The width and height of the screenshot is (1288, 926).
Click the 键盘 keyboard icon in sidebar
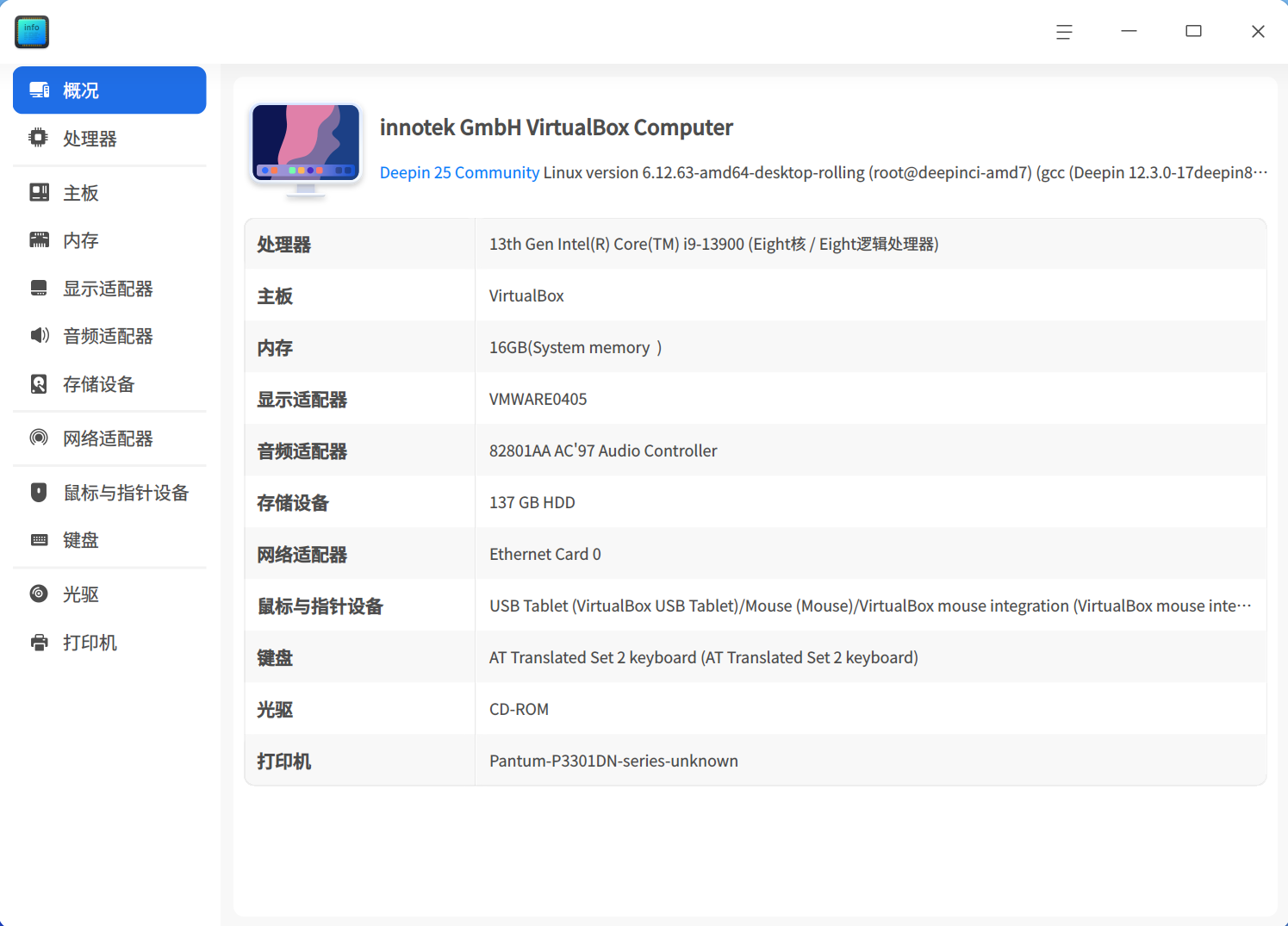(39, 540)
